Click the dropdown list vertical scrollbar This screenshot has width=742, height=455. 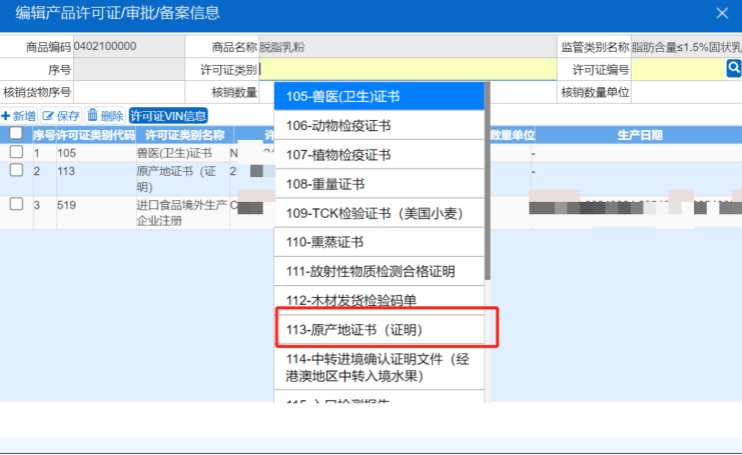click(x=487, y=180)
